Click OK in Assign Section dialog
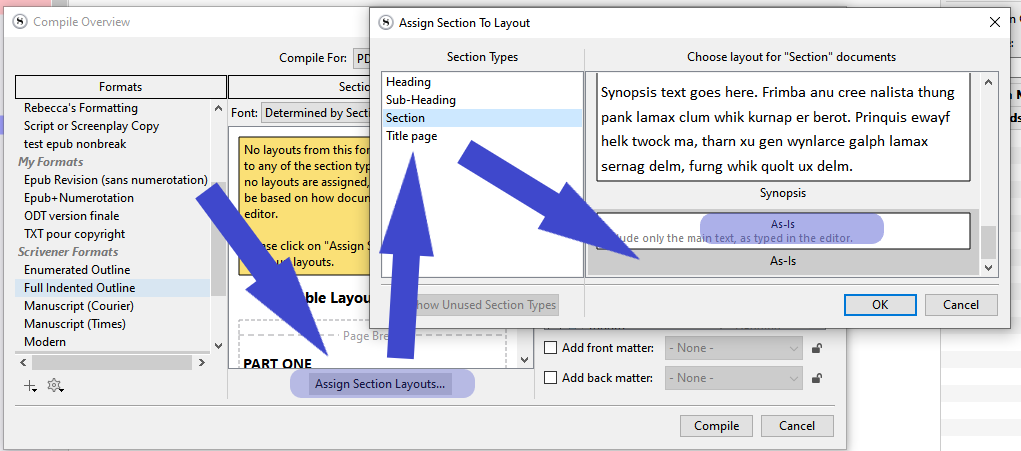The image size is (1021, 451). coord(879,304)
